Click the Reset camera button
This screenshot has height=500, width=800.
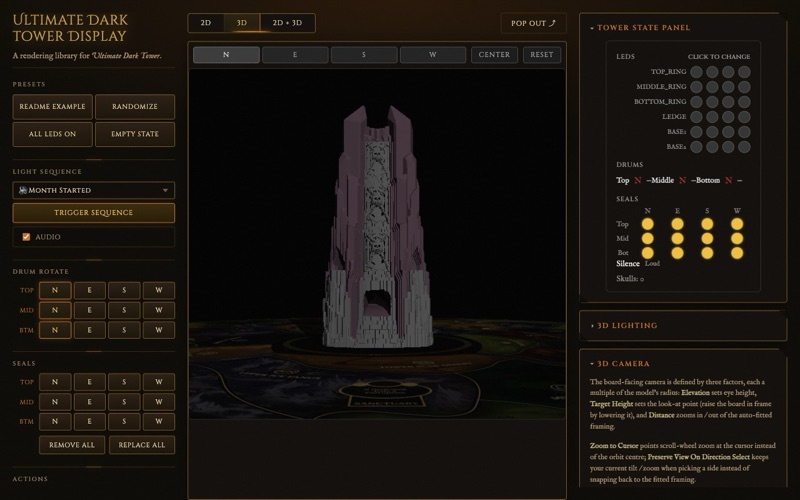pos(542,55)
